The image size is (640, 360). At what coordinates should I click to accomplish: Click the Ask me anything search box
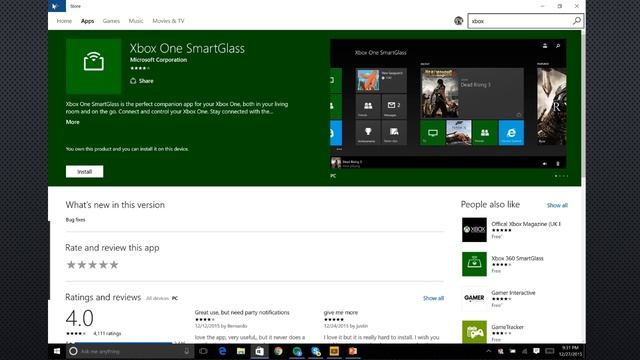click(x=130, y=351)
